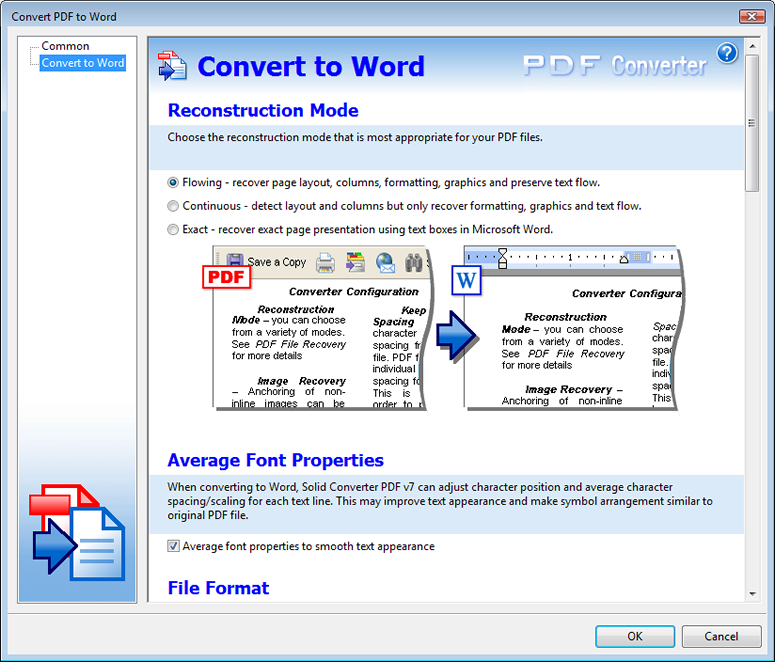This screenshot has height=662, width=775.
Task: Select Convert to Word in the tree
Action: (83, 63)
